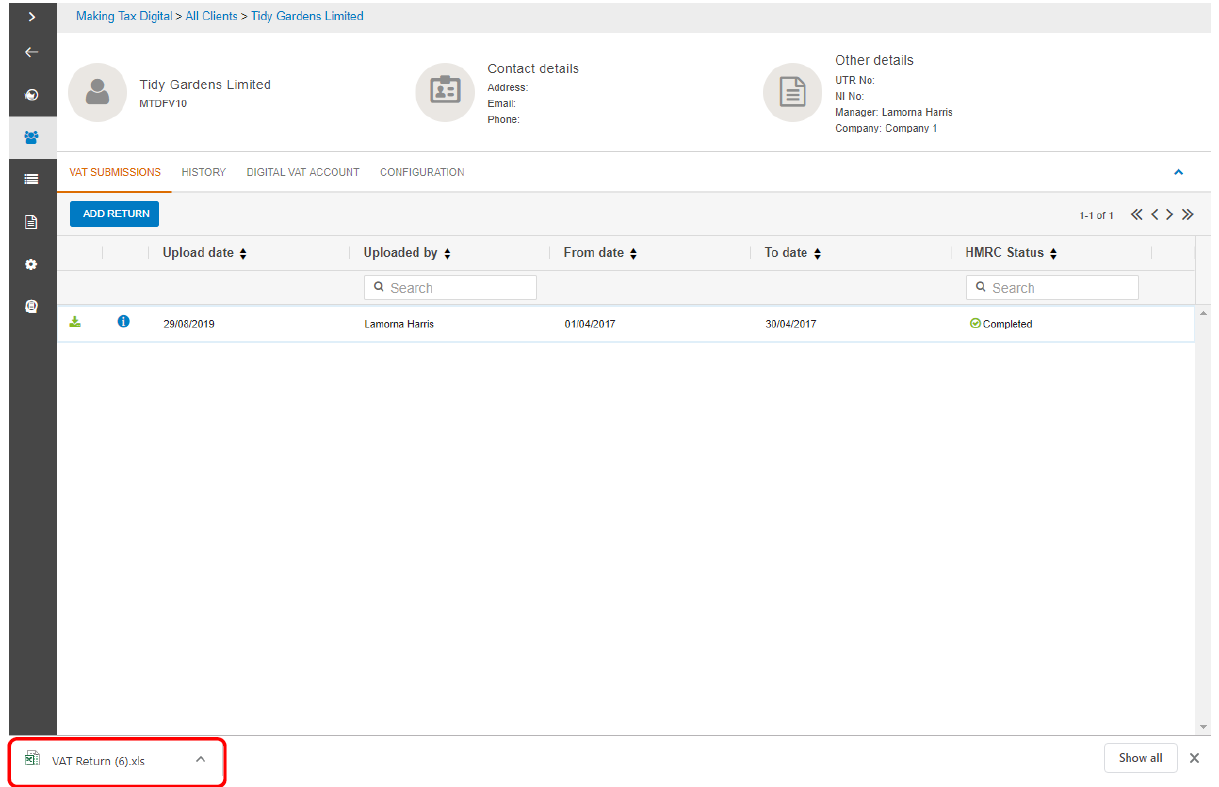Collapse the client details panel chevron
This screenshot has width=1219, height=787.
point(1178,172)
